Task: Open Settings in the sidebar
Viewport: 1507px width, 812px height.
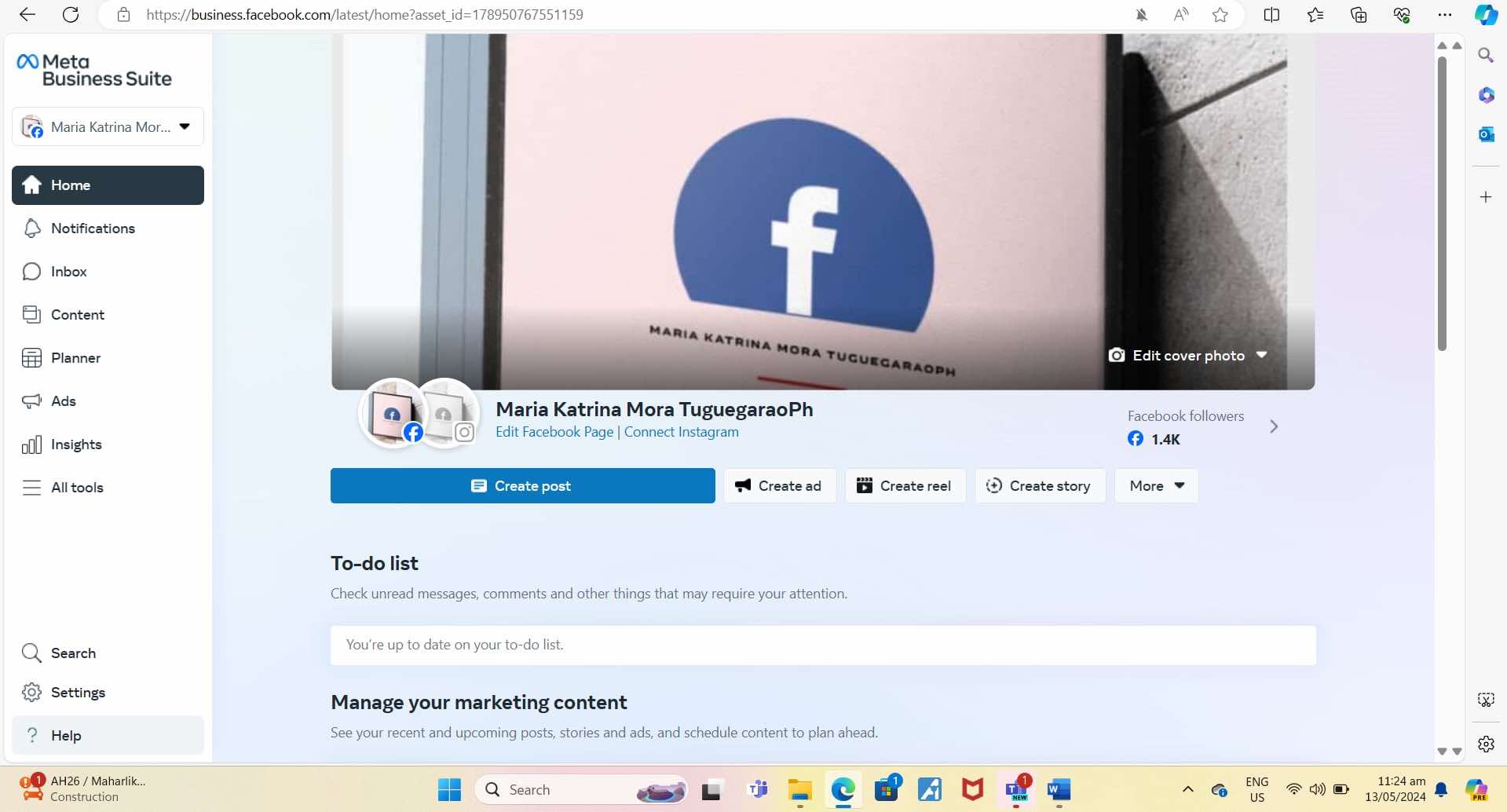Action: pyautogui.click(x=108, y=693)
